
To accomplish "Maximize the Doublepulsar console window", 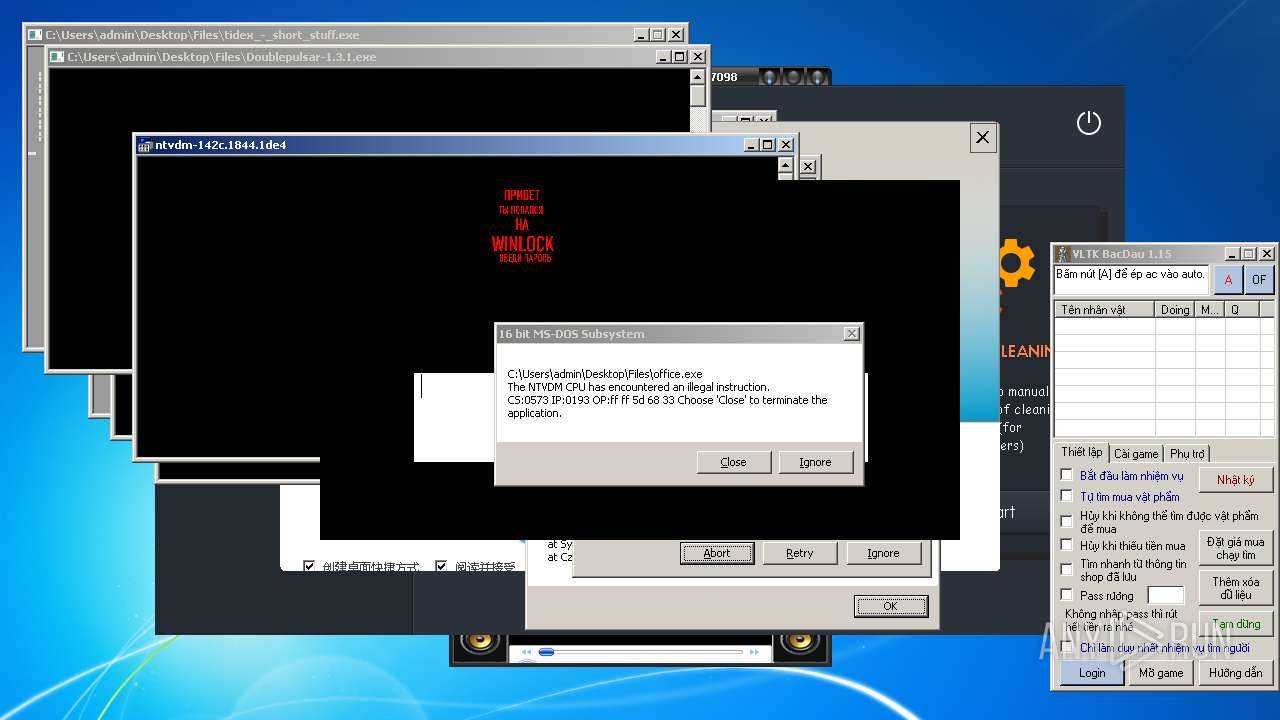I will point(680,57).
